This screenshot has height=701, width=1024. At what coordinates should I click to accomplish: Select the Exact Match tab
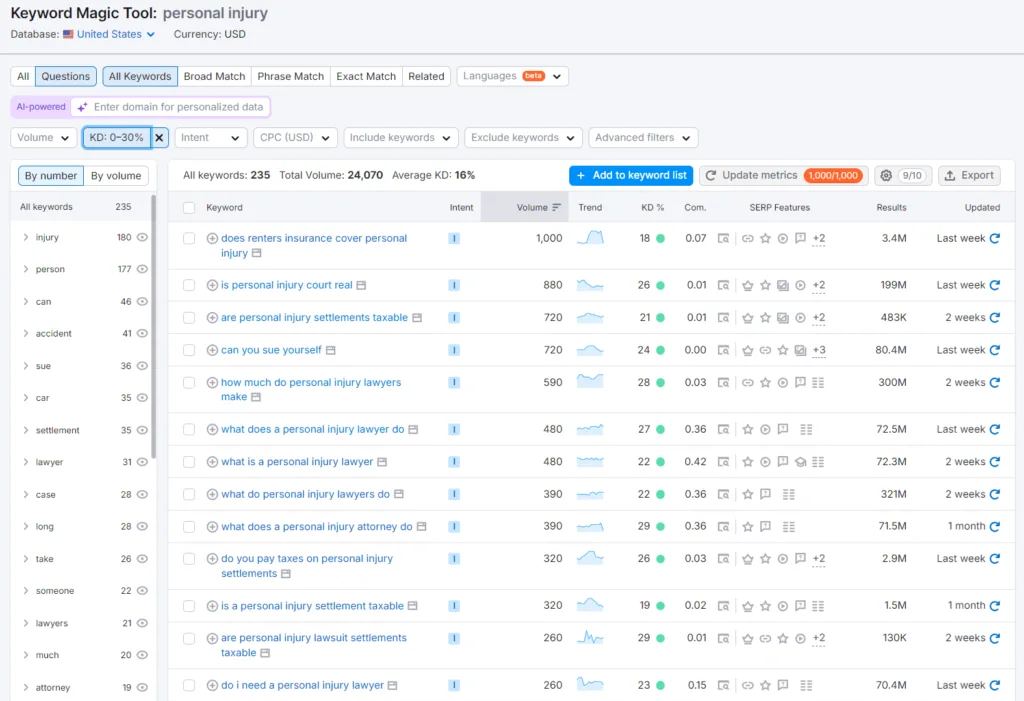(366, 76)
